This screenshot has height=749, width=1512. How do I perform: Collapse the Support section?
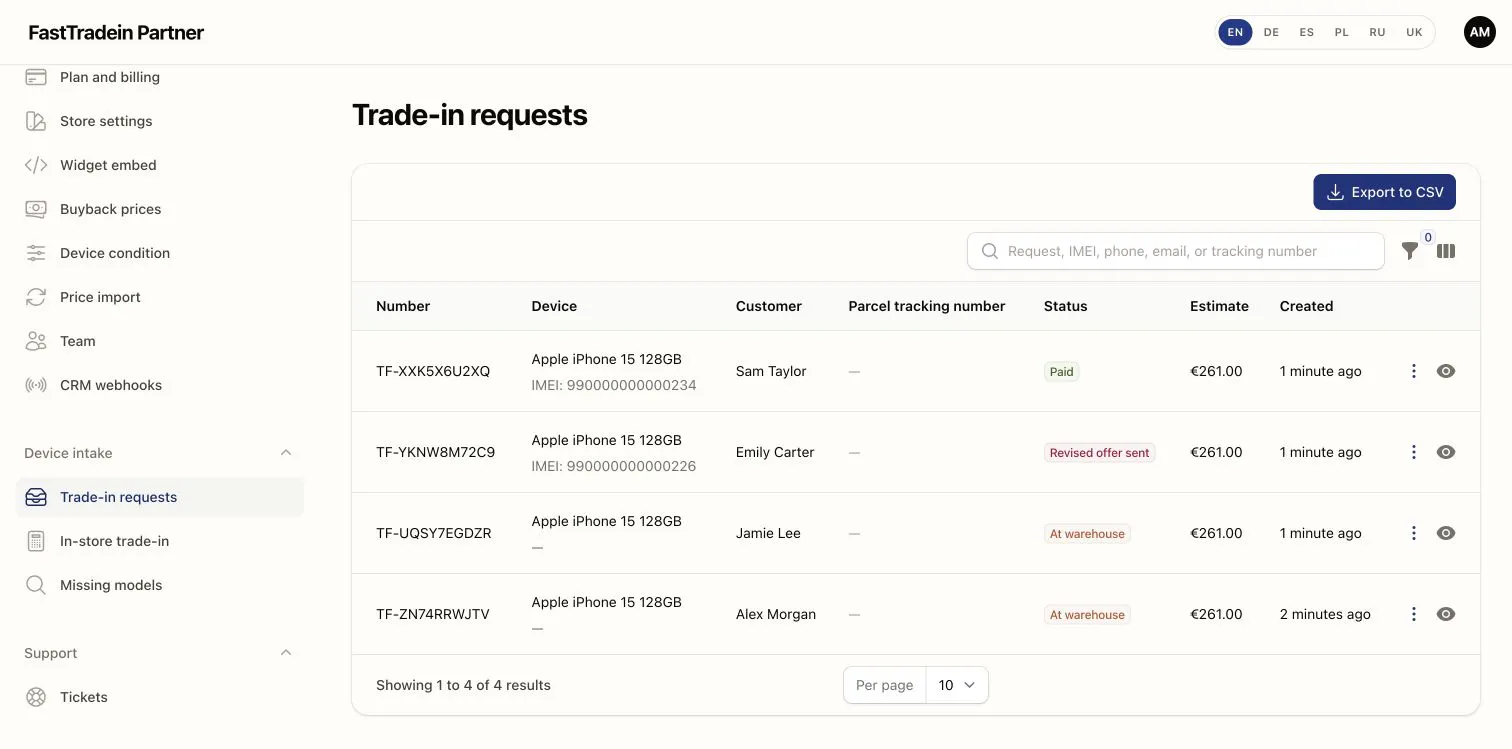coord(286,653)
